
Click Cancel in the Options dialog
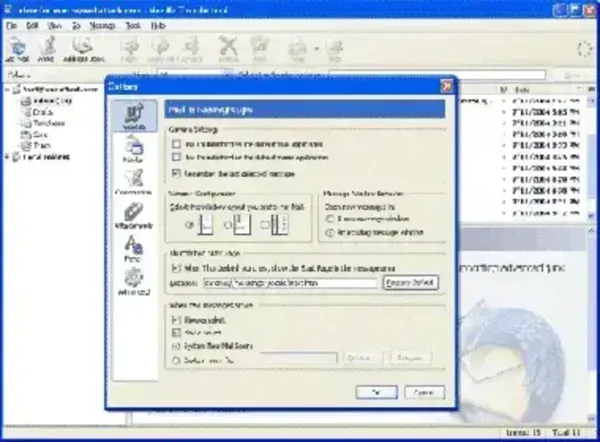tap(424, 392)
